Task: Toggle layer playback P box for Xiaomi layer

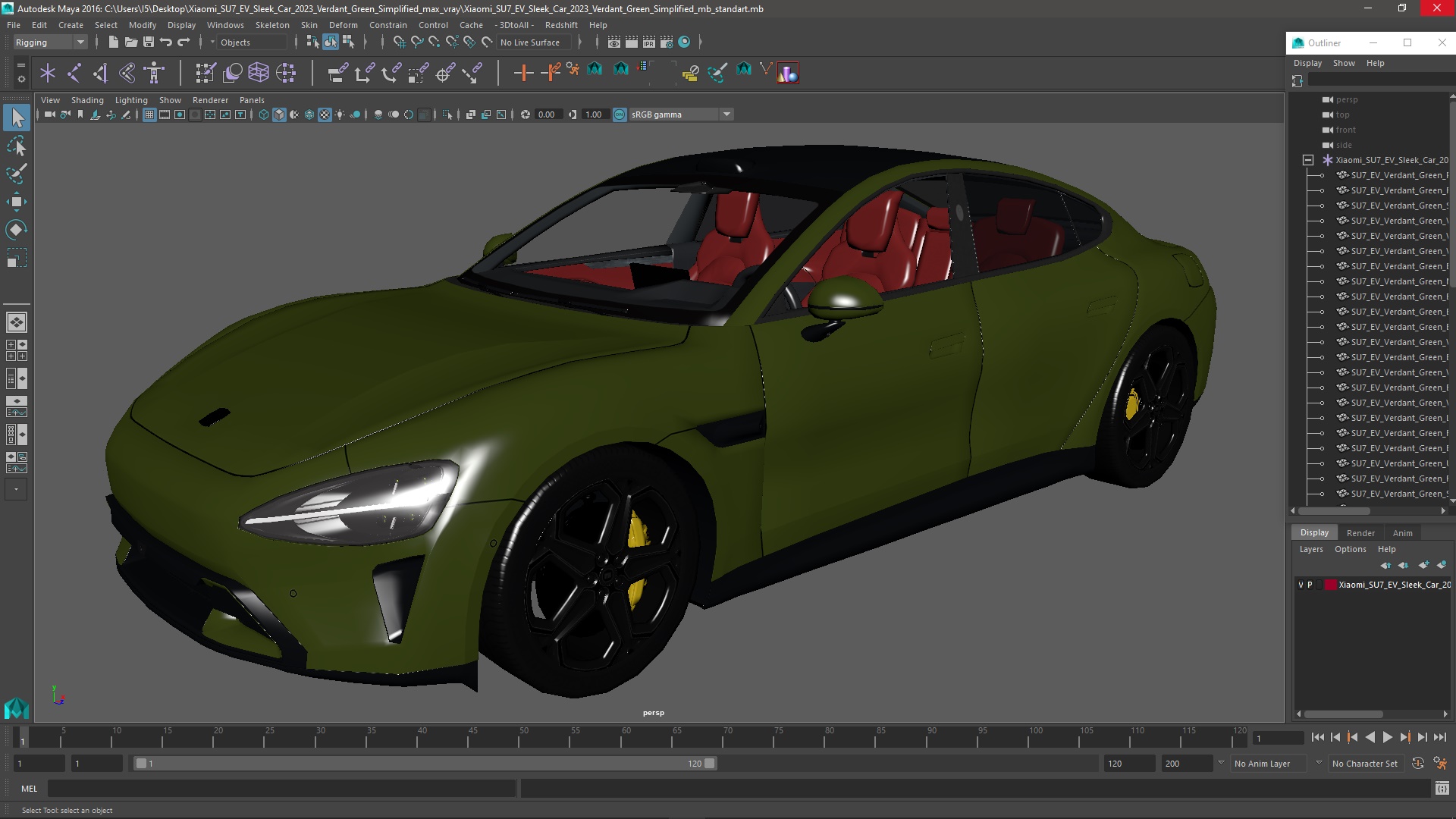Action: click(1310, 585)
